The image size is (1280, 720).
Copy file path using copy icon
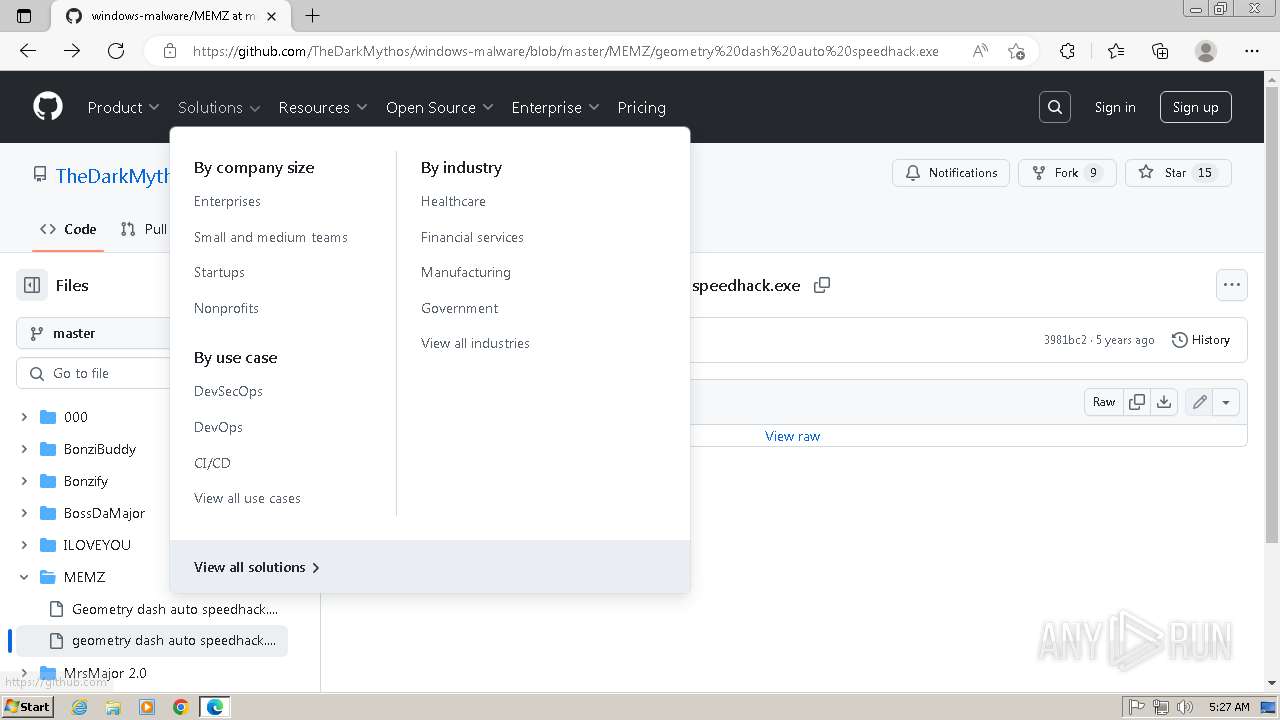[x=822, y=285]
